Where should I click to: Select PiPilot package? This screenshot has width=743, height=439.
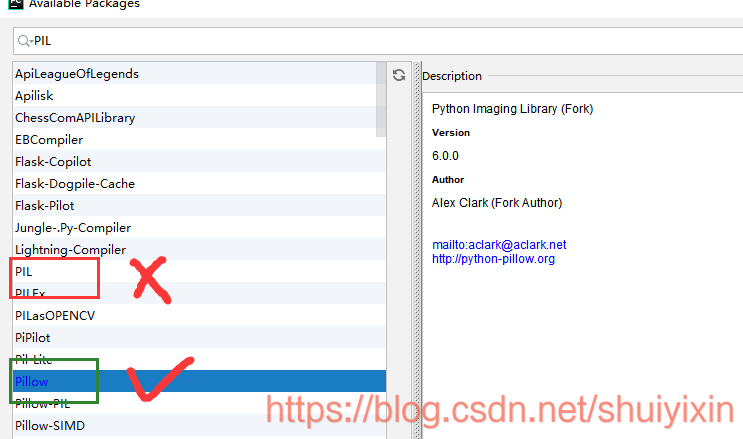199,337
